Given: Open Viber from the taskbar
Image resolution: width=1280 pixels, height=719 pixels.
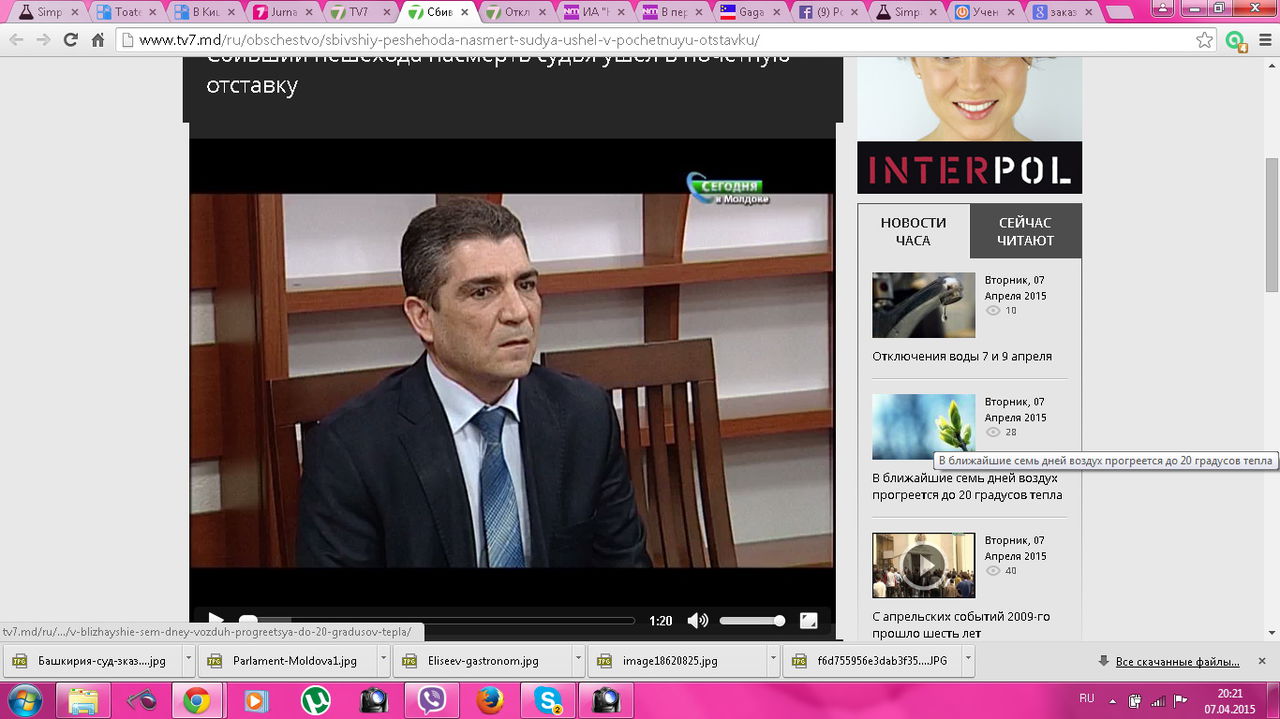Looking at the screenshot, I should click(433, 700).
